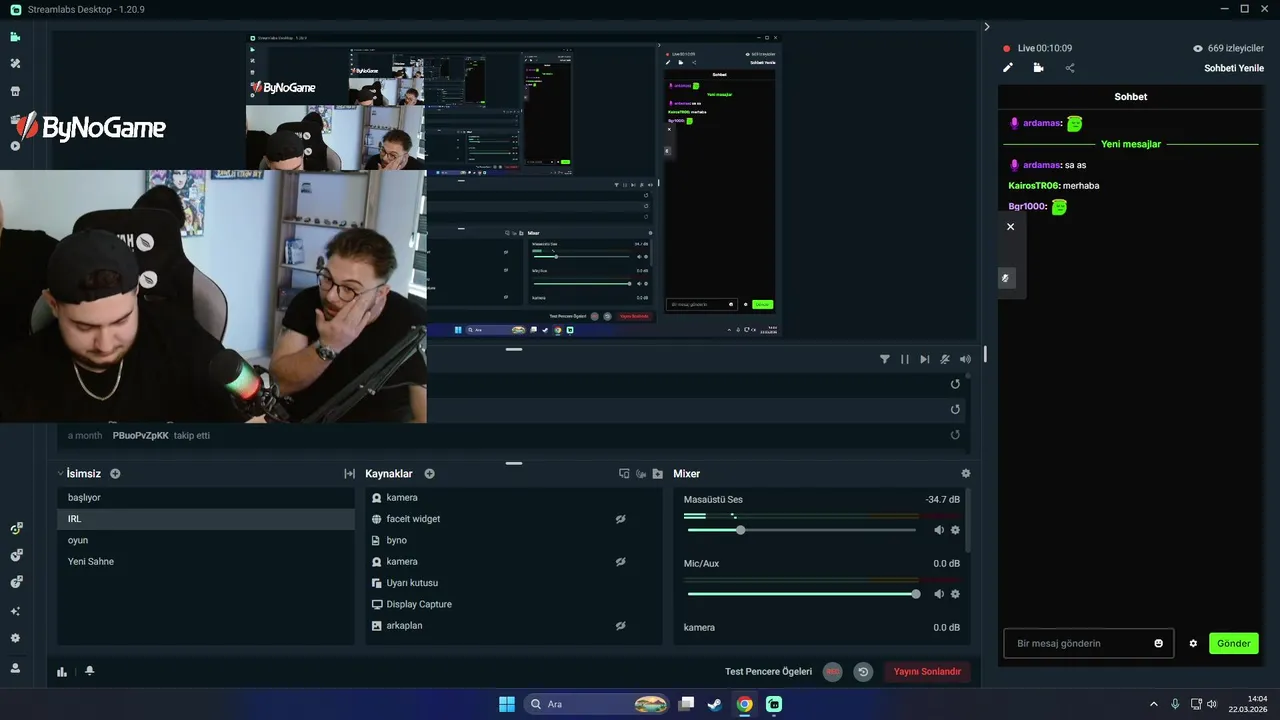
Task: Add a new source via Kaynaklar plus
Action: click(429, 474)
